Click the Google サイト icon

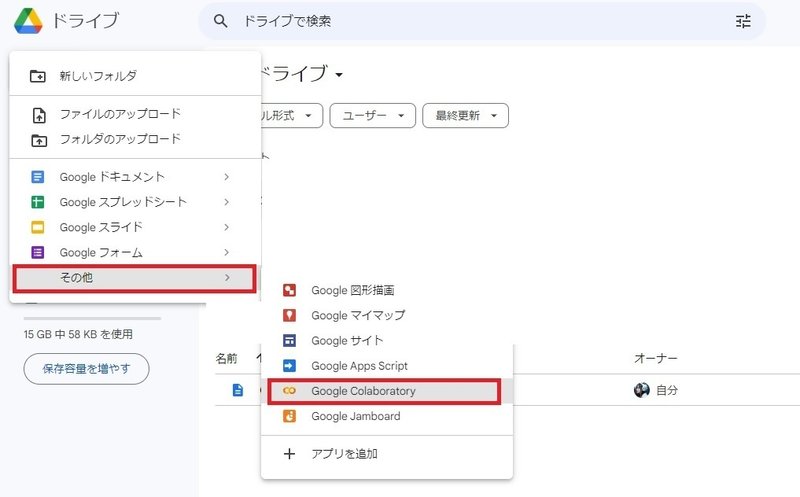point(289,340)
